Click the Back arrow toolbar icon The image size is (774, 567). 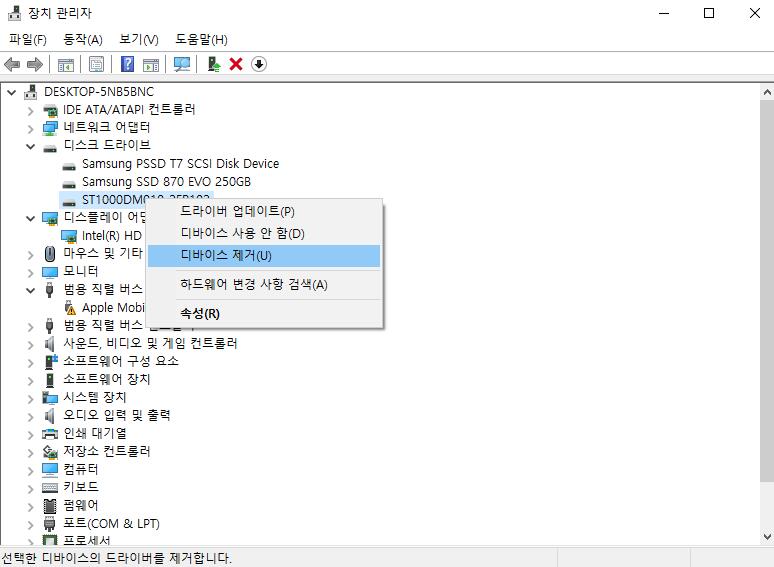(x=12, y=64)
